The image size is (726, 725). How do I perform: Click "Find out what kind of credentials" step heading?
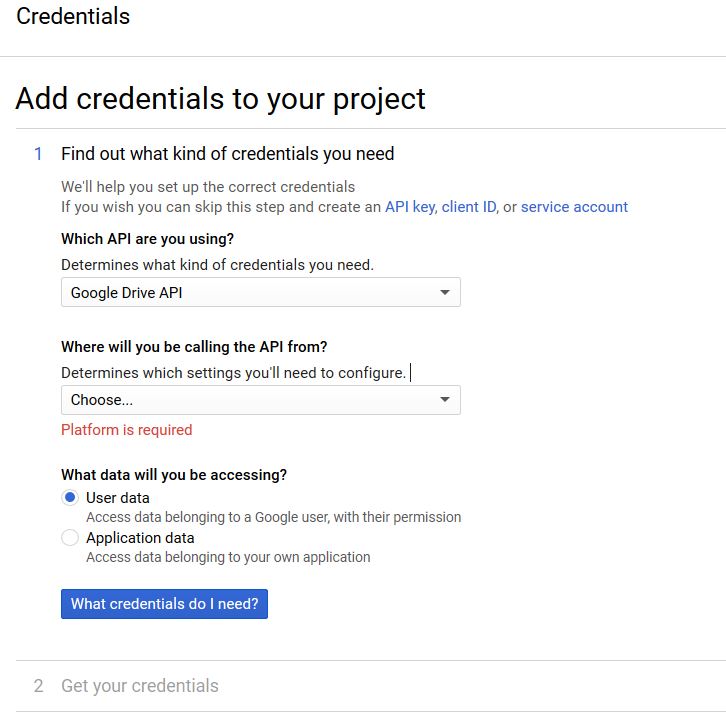point(228,154)
